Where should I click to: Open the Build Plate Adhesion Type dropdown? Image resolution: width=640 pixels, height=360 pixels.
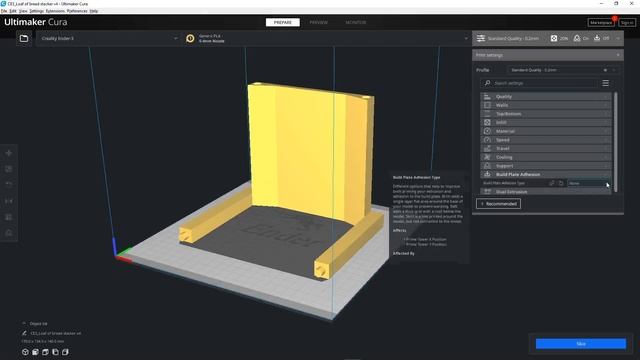(x=588, y=183)
